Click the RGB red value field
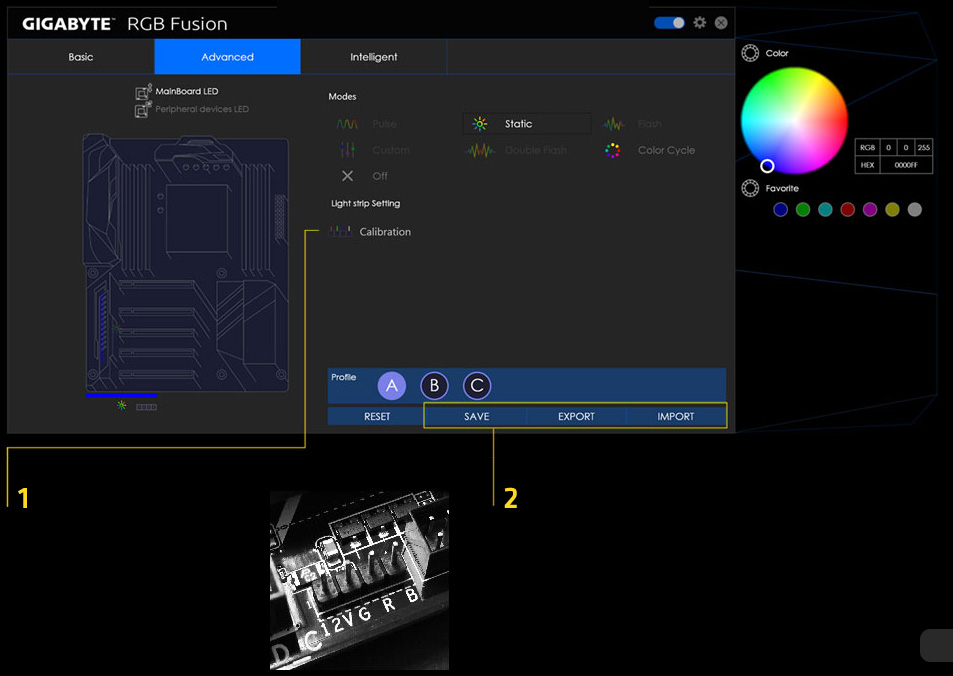Image resolution: width=953 pixels, height=676 pixels. (x=889, y=148)
